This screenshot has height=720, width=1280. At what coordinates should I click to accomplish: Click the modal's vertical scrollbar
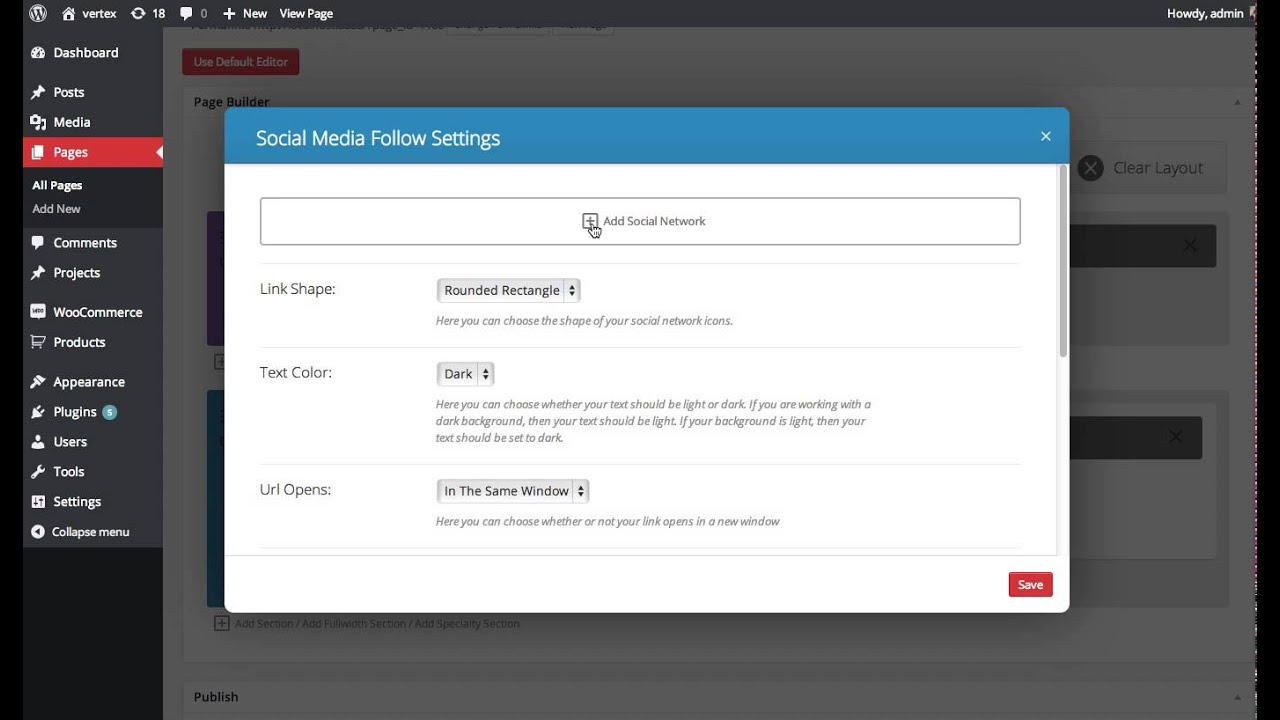point(1063,262)
